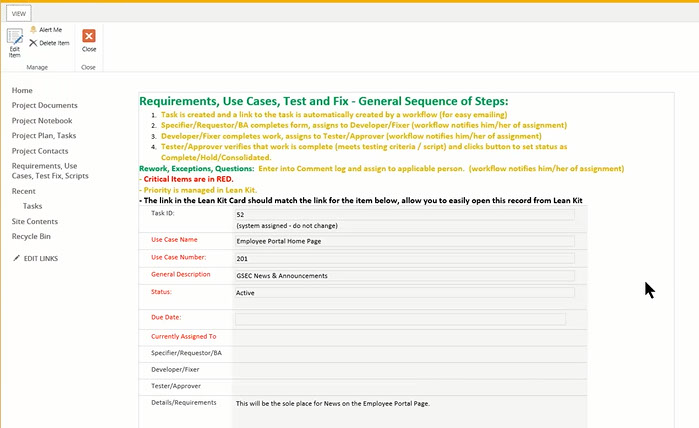Click the red Close icon in ribbon
This screenshot has height=428, width=699.
tap(89, 36)
